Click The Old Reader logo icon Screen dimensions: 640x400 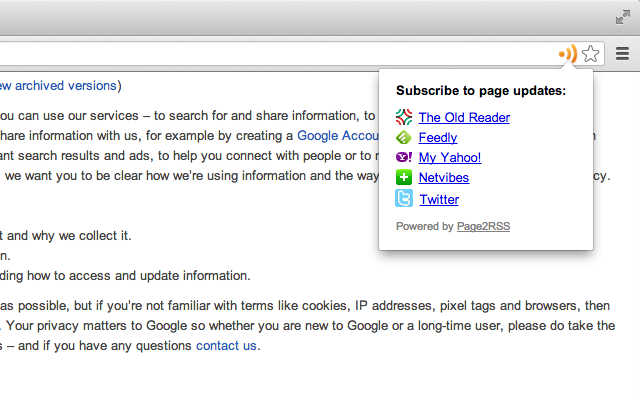404,117
